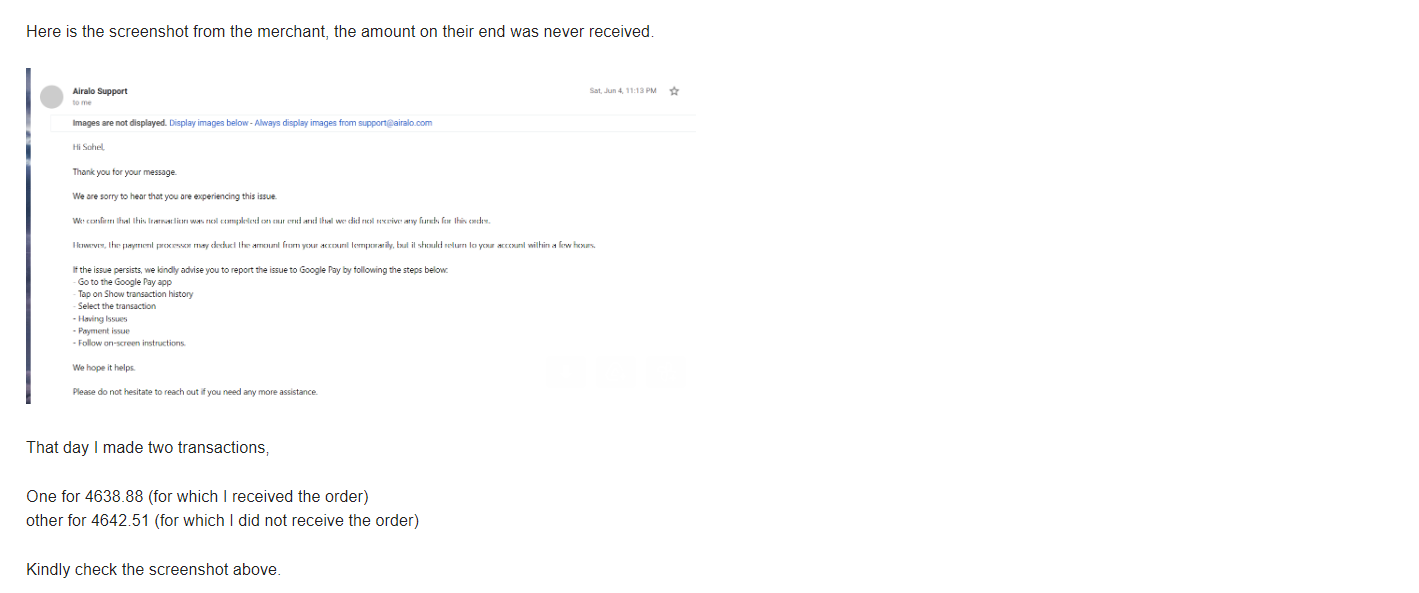Expand the "to me" recipient details
Viewport: 1419px width, 593px height.
click(82, 102)
